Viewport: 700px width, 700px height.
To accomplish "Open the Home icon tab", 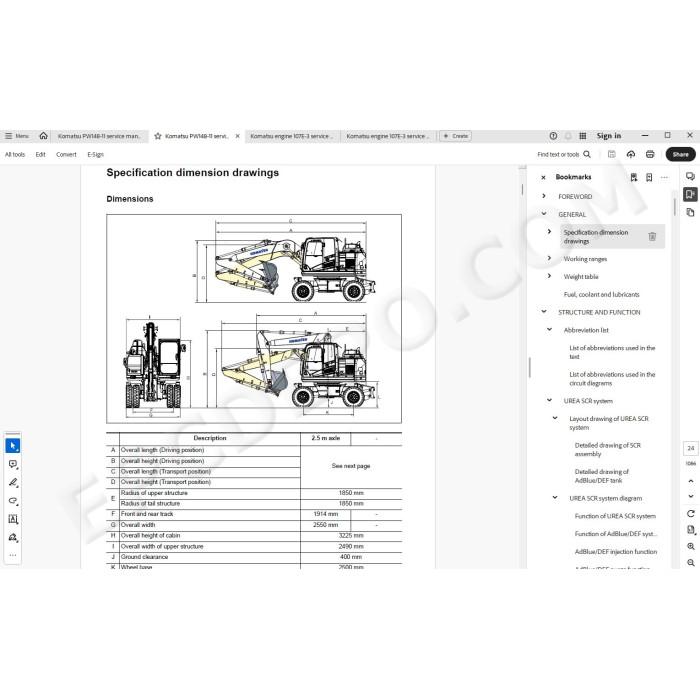I will pyautogui.click(x=43, y=136).
